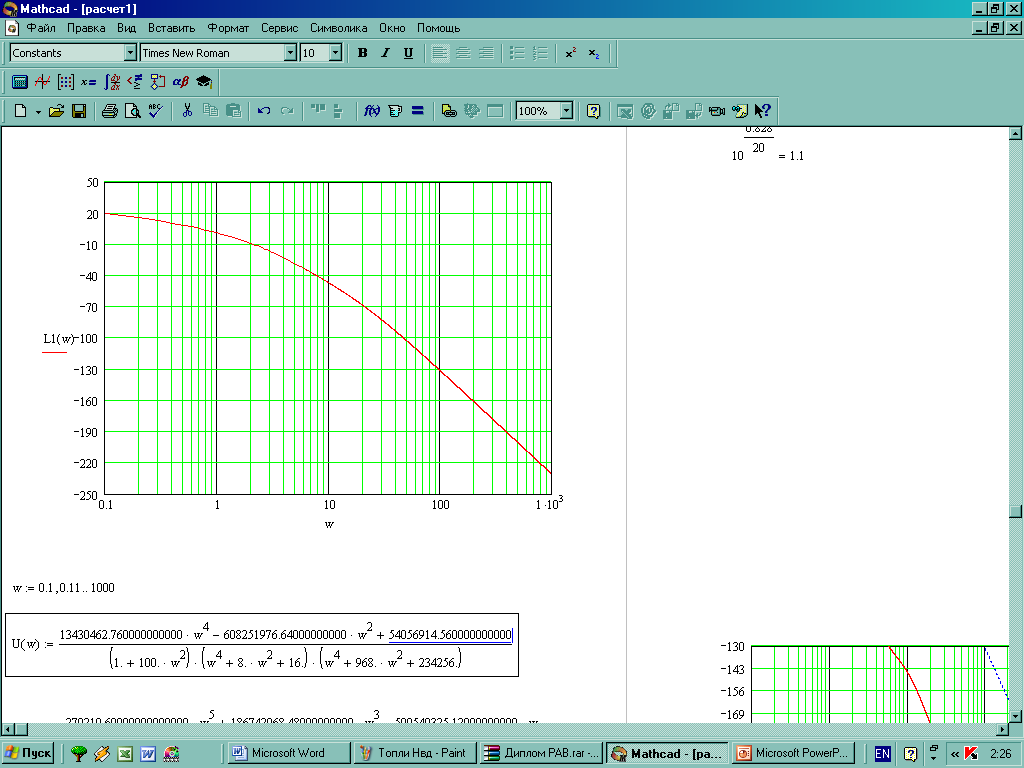The width and height of the screenshot is (1024, 768).
Task: Open the Graph palette
Action: [42, 82]
